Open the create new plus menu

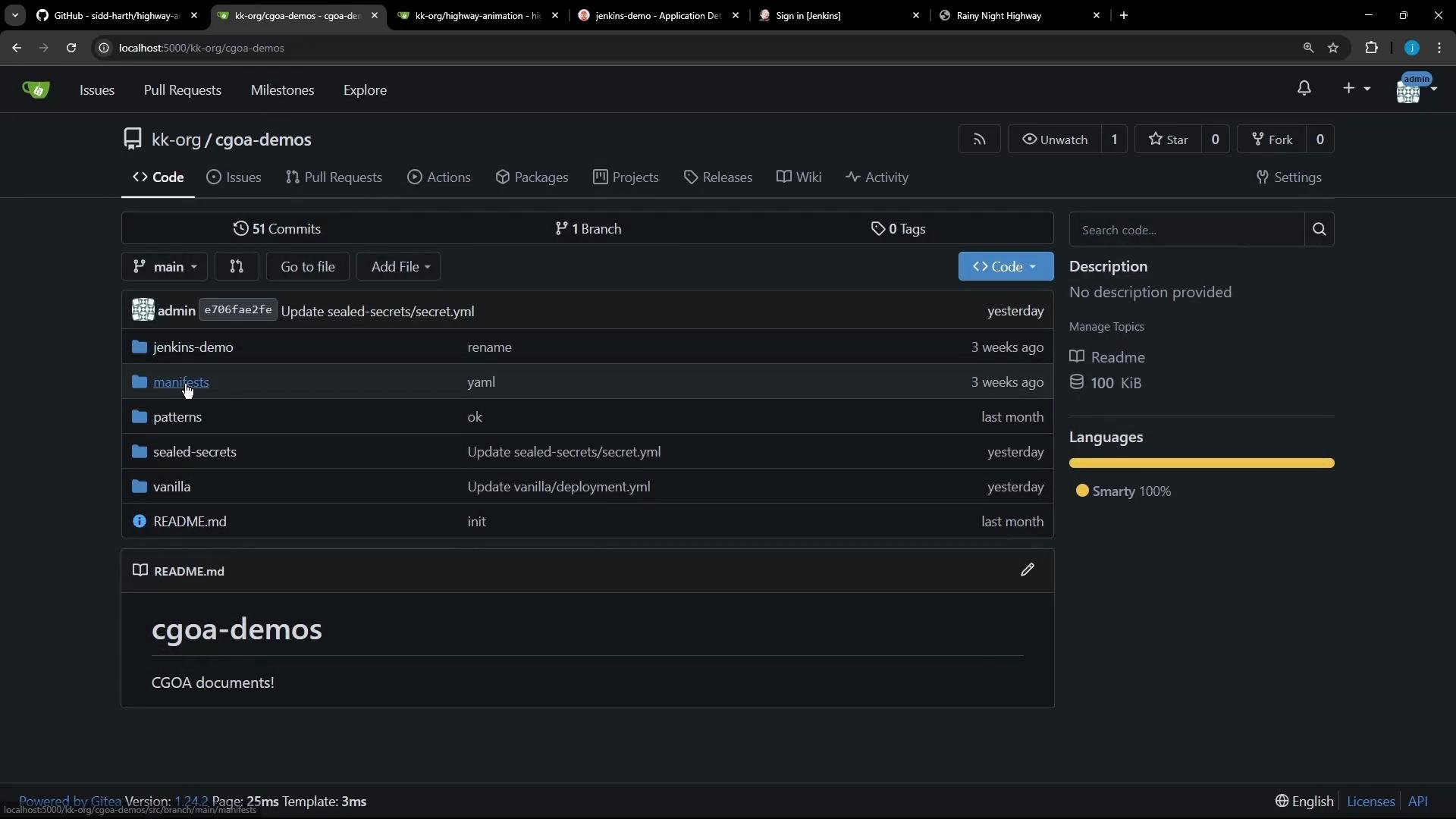(1356, 89)
